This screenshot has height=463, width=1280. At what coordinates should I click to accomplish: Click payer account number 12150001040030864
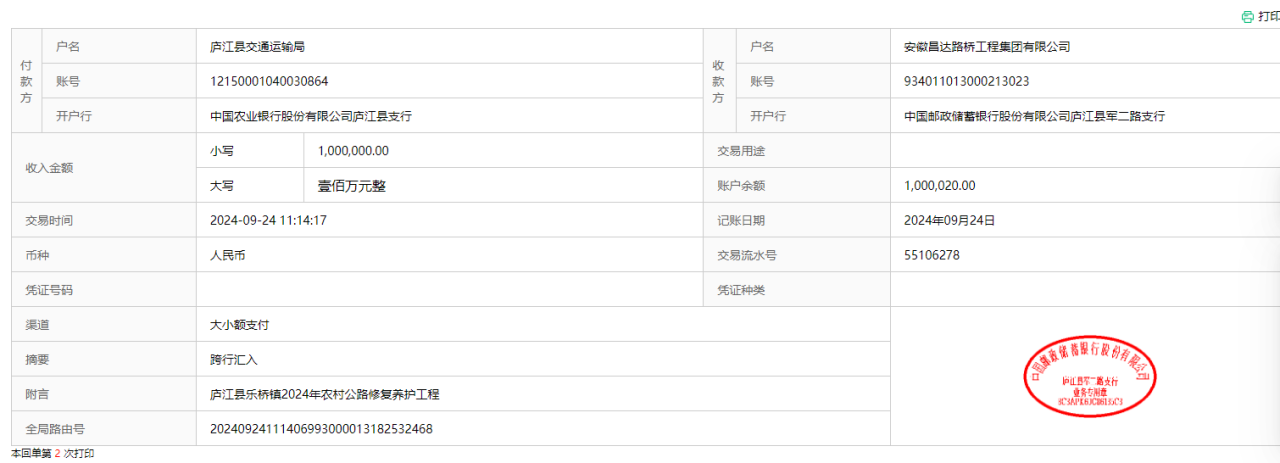click(x=269, y=81)
